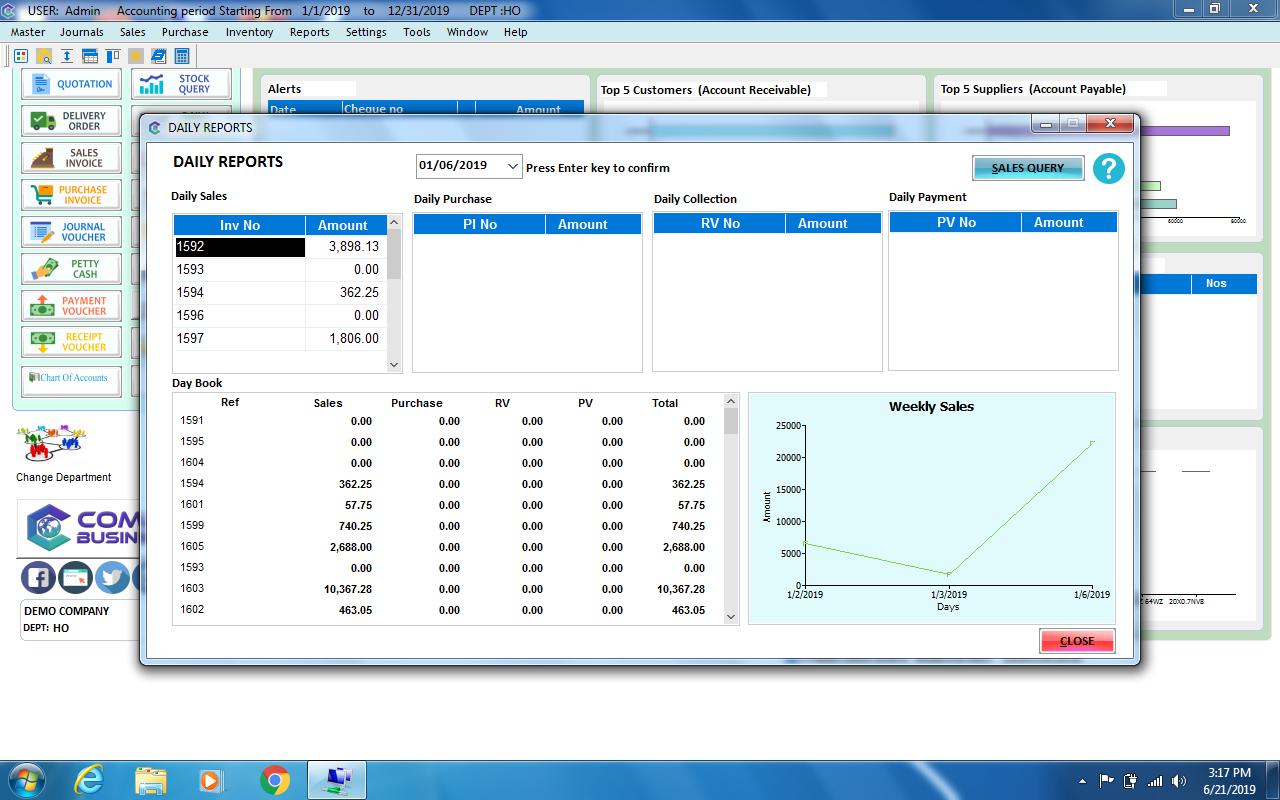
Task: Open the Inventory menu
Action: tap(249, 32)
